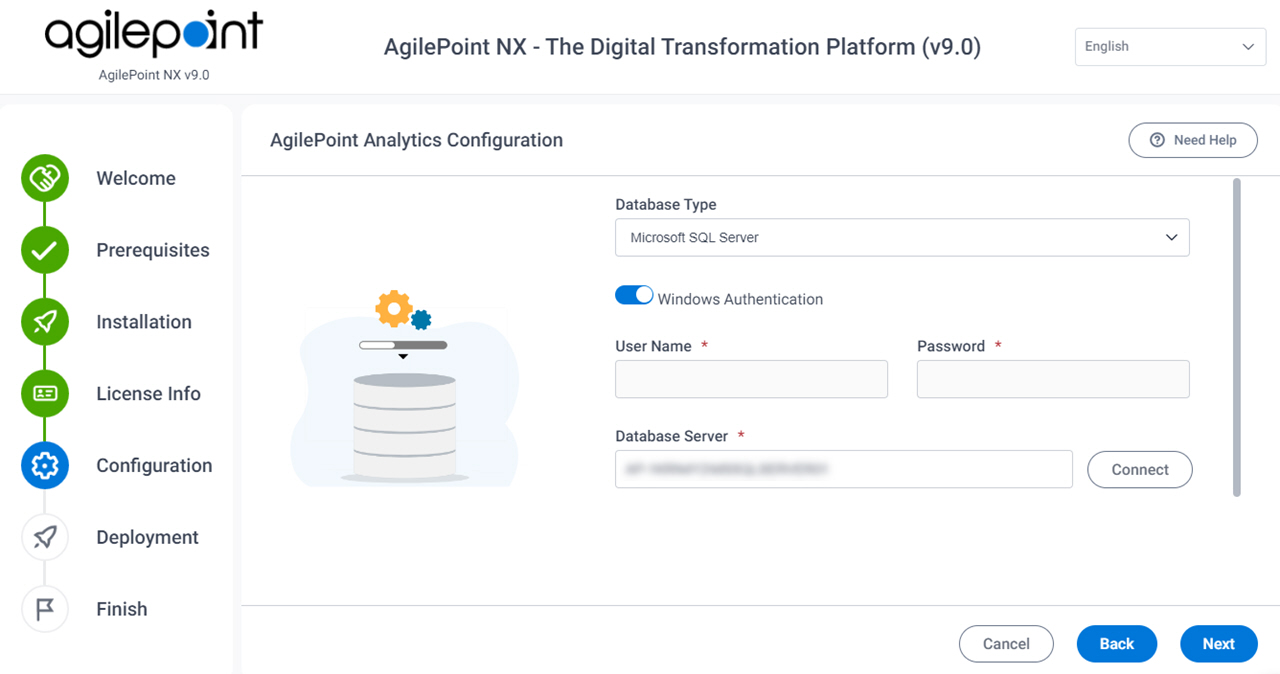Click the Next button

(x=1218, y=644)
